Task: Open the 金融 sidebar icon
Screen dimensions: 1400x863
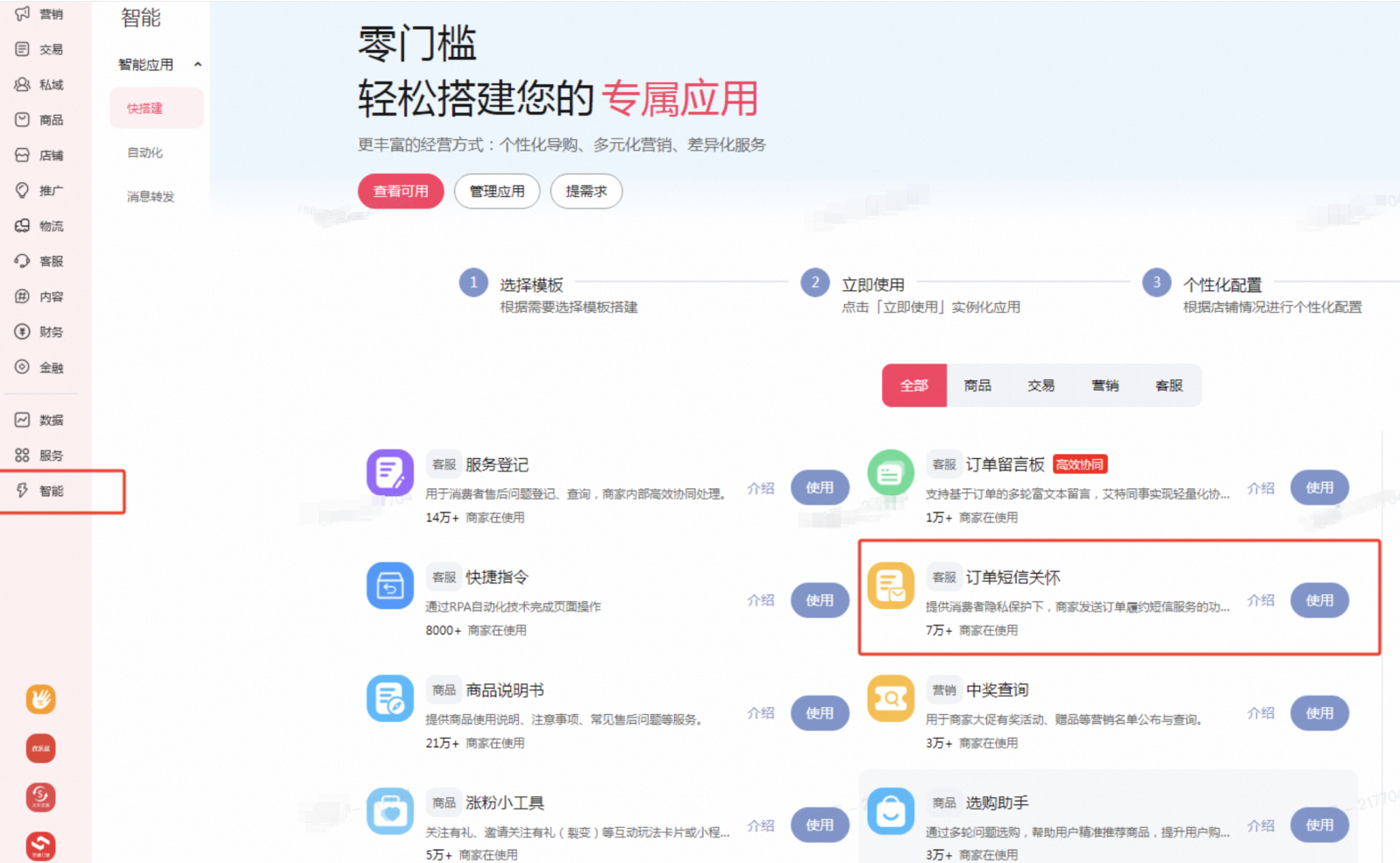Action: [23, 367]
